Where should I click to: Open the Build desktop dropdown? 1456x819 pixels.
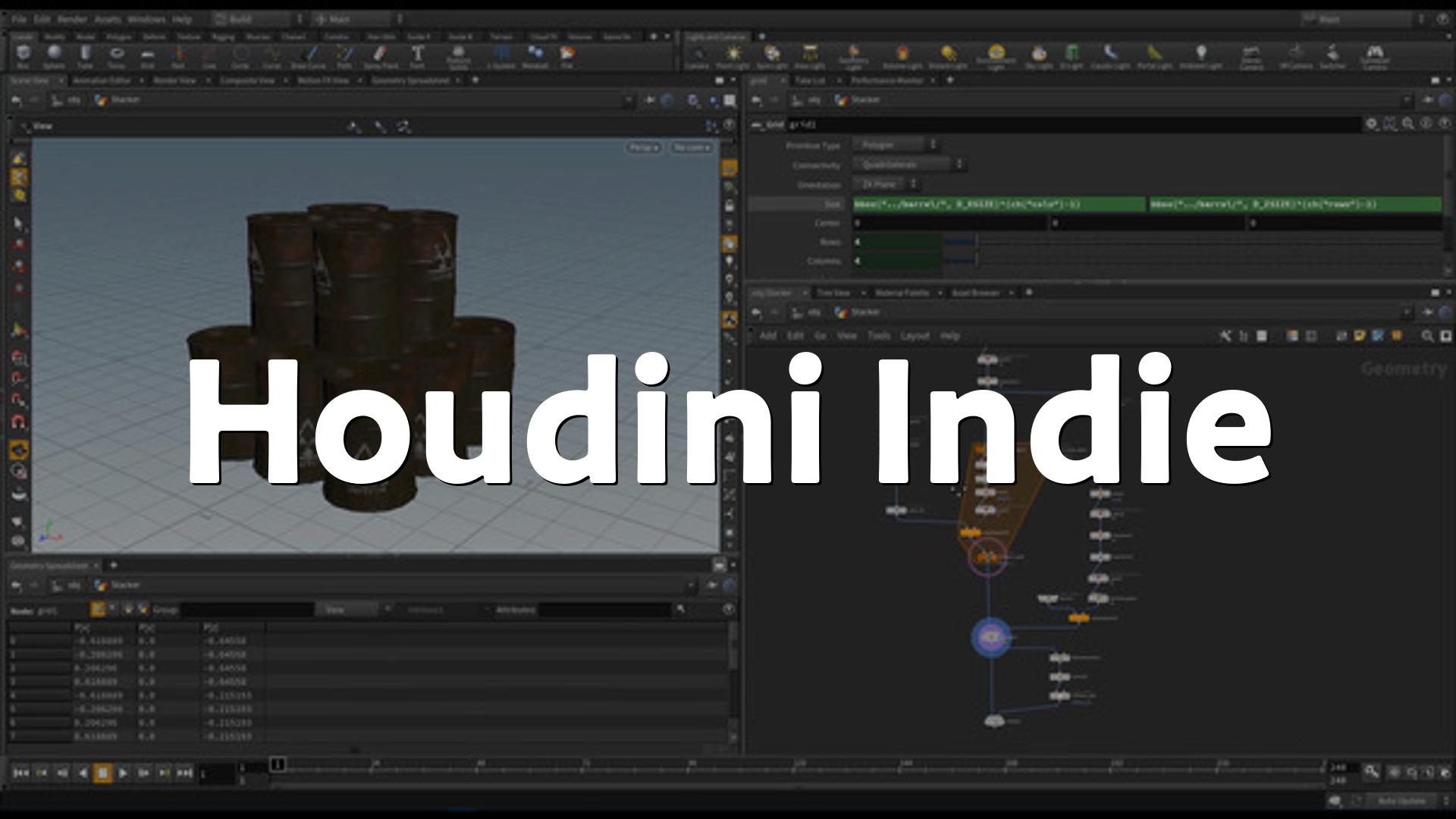pyautogui.click(x=258, y=19)
